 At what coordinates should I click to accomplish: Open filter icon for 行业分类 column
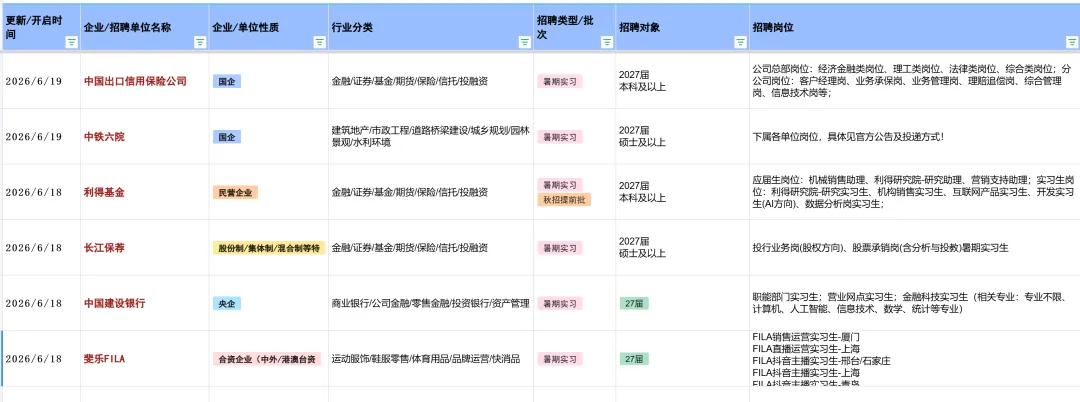click(x=524, y=42)
